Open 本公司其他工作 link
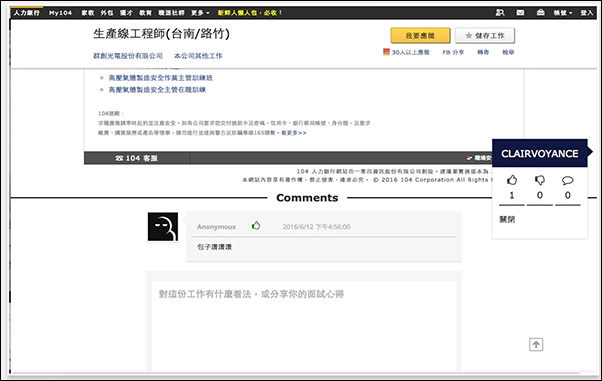602x381 pixels. tap(198, 56)
